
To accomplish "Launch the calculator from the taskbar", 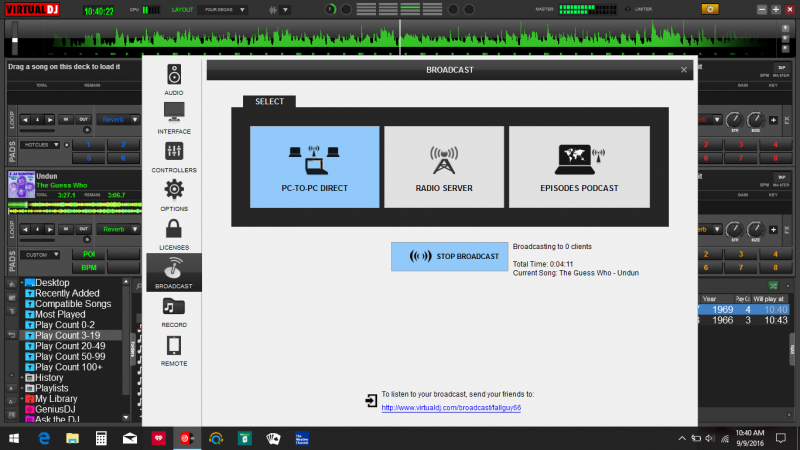I will coord(101,438).
